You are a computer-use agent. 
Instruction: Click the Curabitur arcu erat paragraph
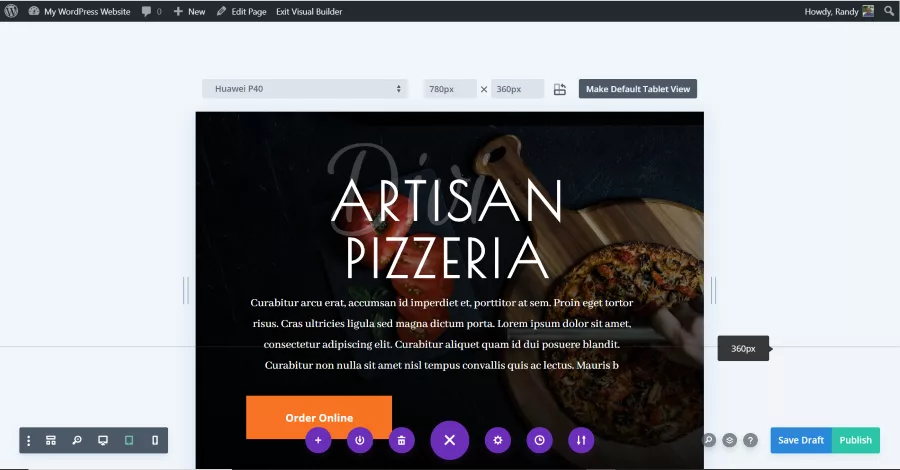(x=442, y=333)
